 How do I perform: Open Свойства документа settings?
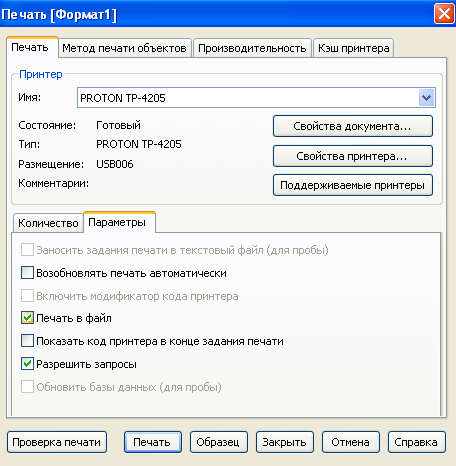(353, 126)
